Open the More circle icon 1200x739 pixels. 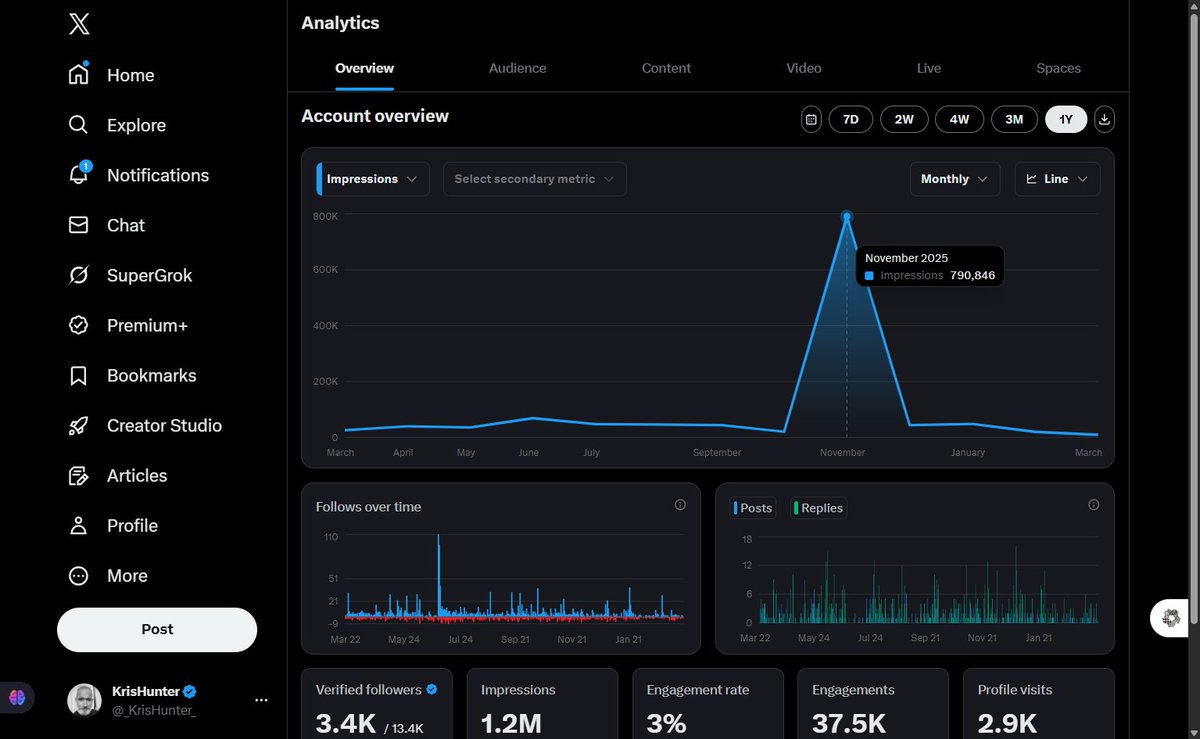[79, 576]
